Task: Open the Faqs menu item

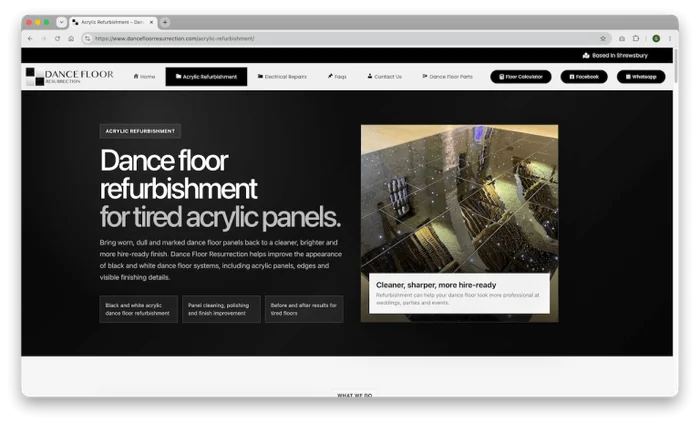Action: (x=337, y=77)
